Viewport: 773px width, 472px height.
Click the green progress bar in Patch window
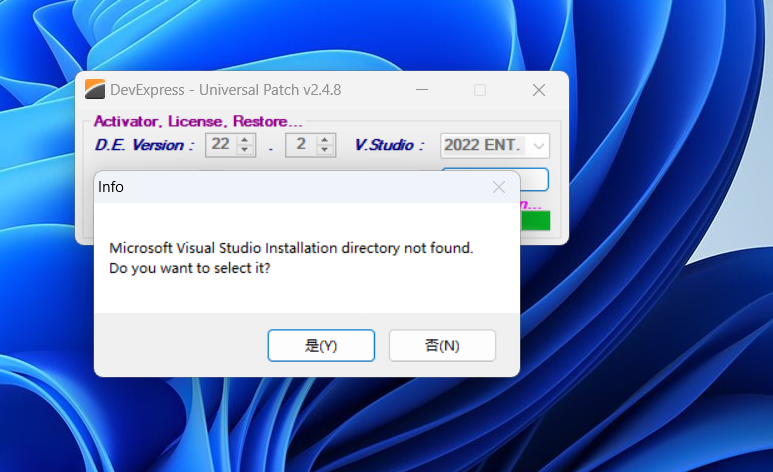click(535, 220)
